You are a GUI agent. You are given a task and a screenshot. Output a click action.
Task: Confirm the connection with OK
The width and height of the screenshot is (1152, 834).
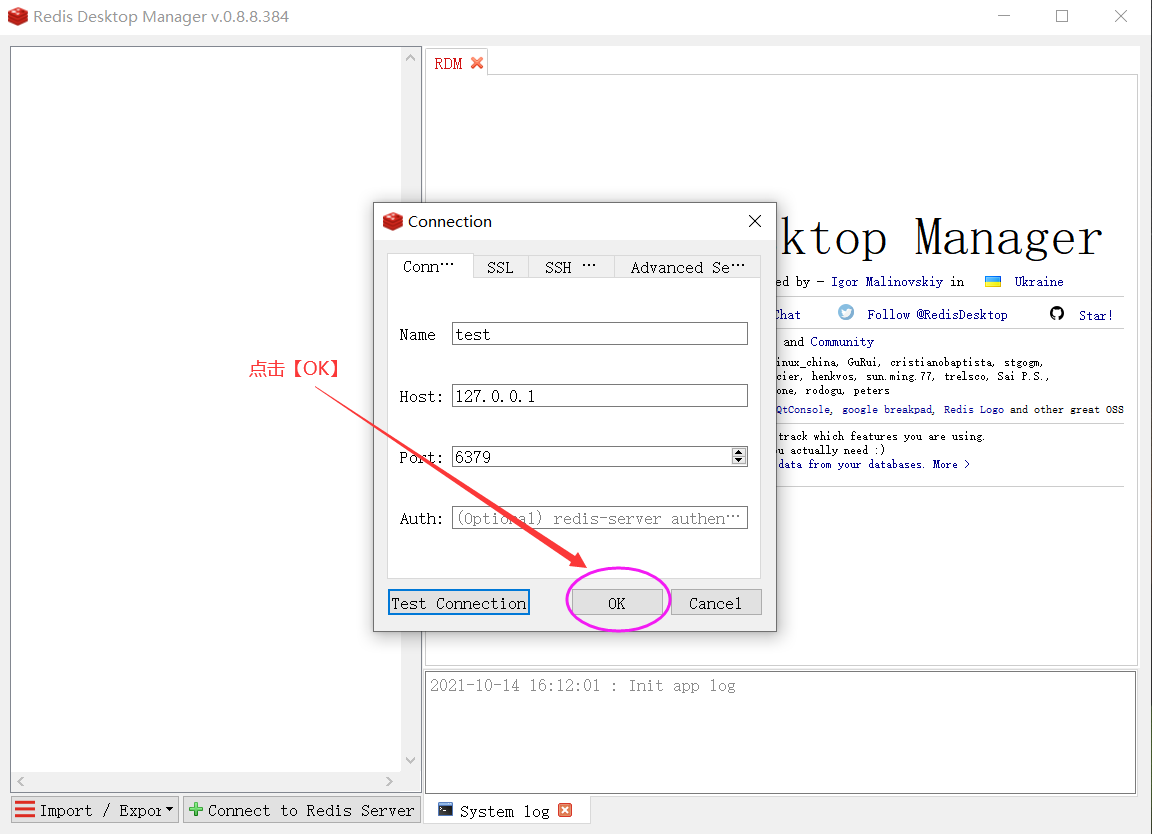tap(617, 603)
